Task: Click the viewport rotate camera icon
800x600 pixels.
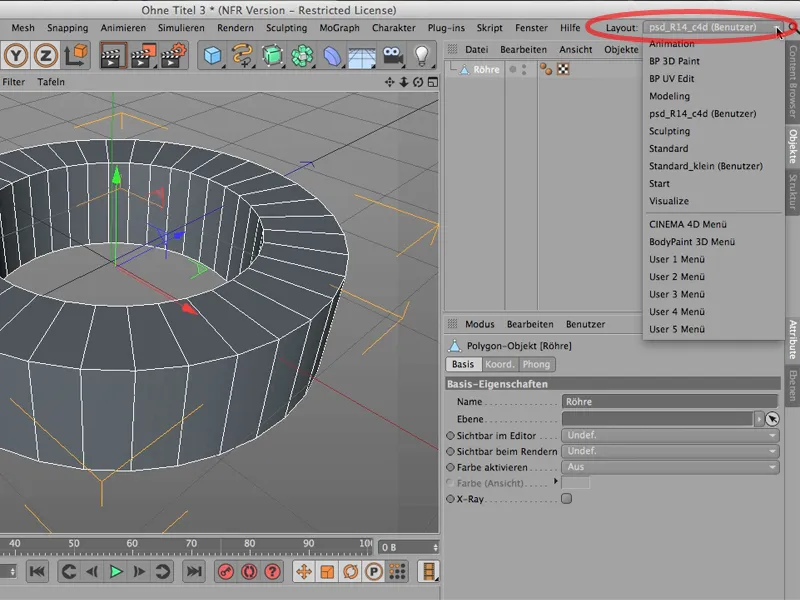Action: [x=418, y=82]
